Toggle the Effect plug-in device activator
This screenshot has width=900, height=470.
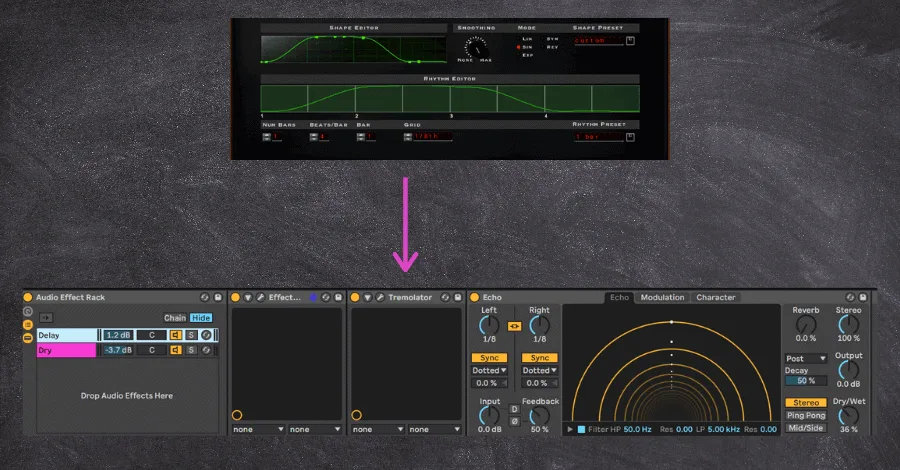[x=235, y=297]
